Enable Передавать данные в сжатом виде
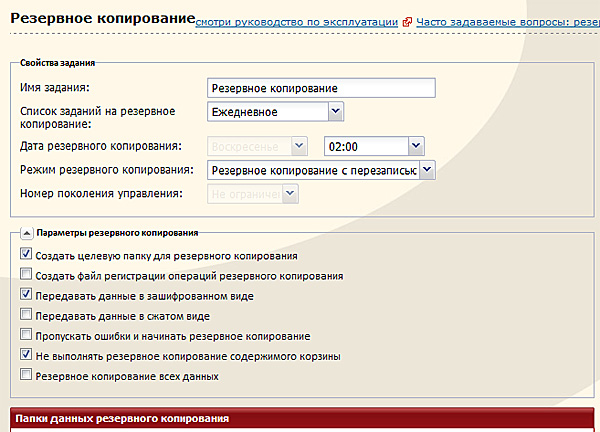This screenshot has width=600, height=432. click(x=26, y=316)
